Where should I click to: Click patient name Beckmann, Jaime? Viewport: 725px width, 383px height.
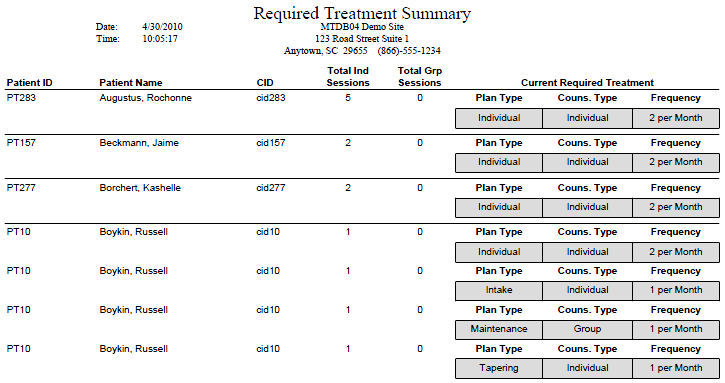click(139, 142)
